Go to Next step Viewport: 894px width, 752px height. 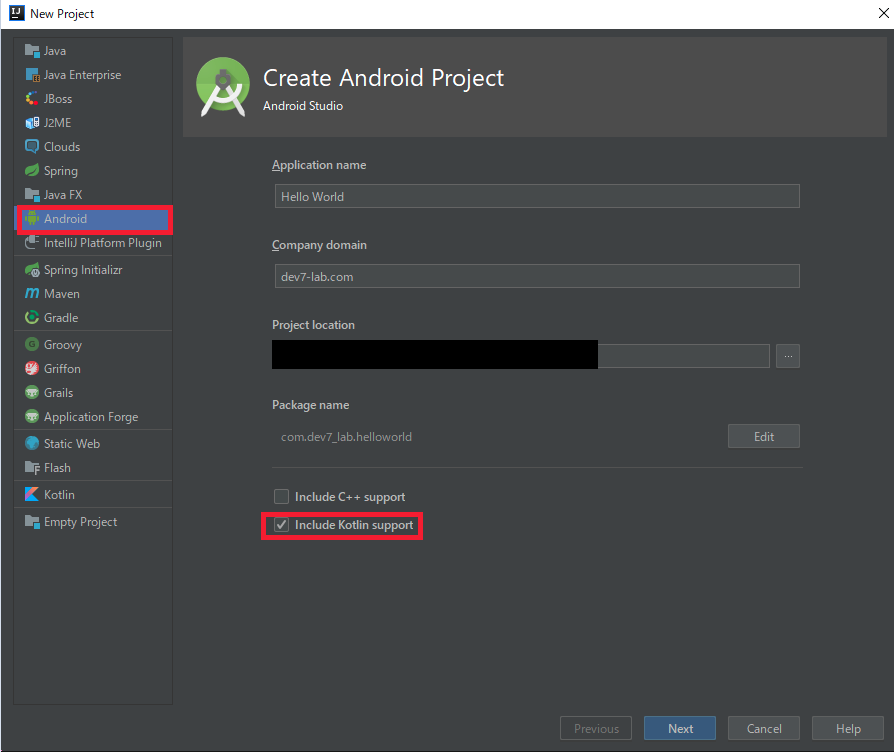click(x=680, y=728)
